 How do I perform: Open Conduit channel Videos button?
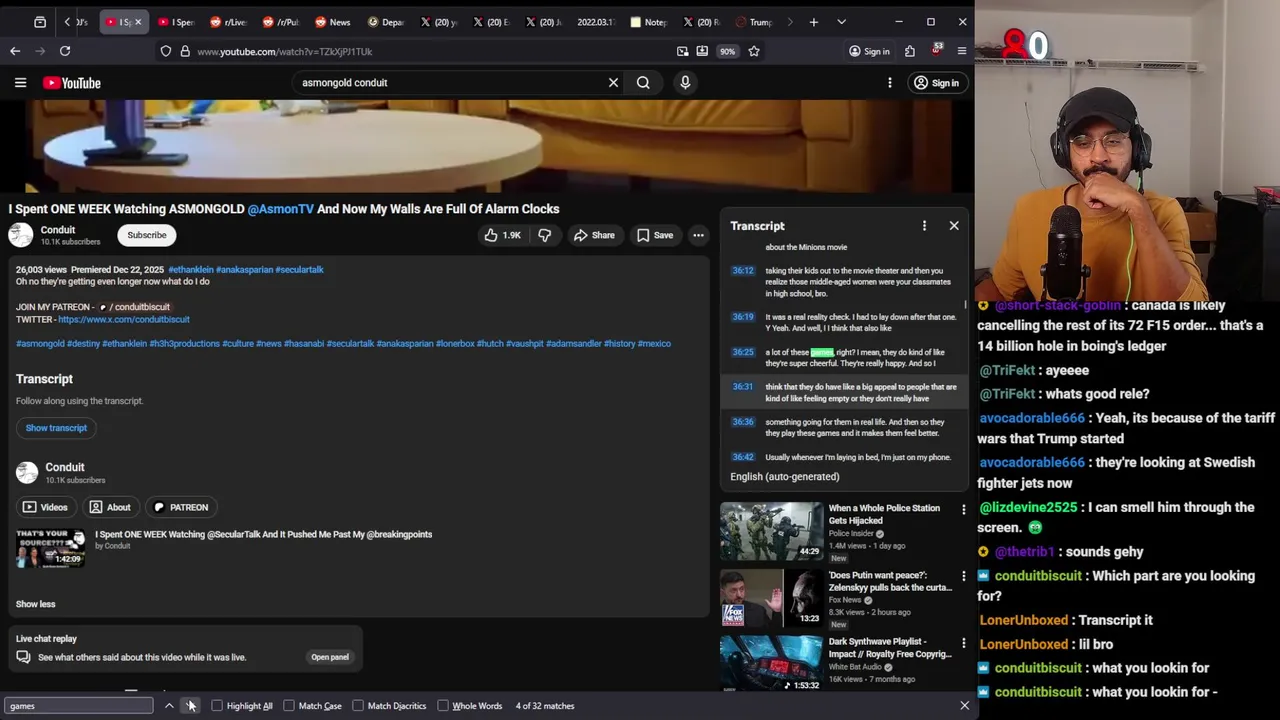[x=45, y=507]
